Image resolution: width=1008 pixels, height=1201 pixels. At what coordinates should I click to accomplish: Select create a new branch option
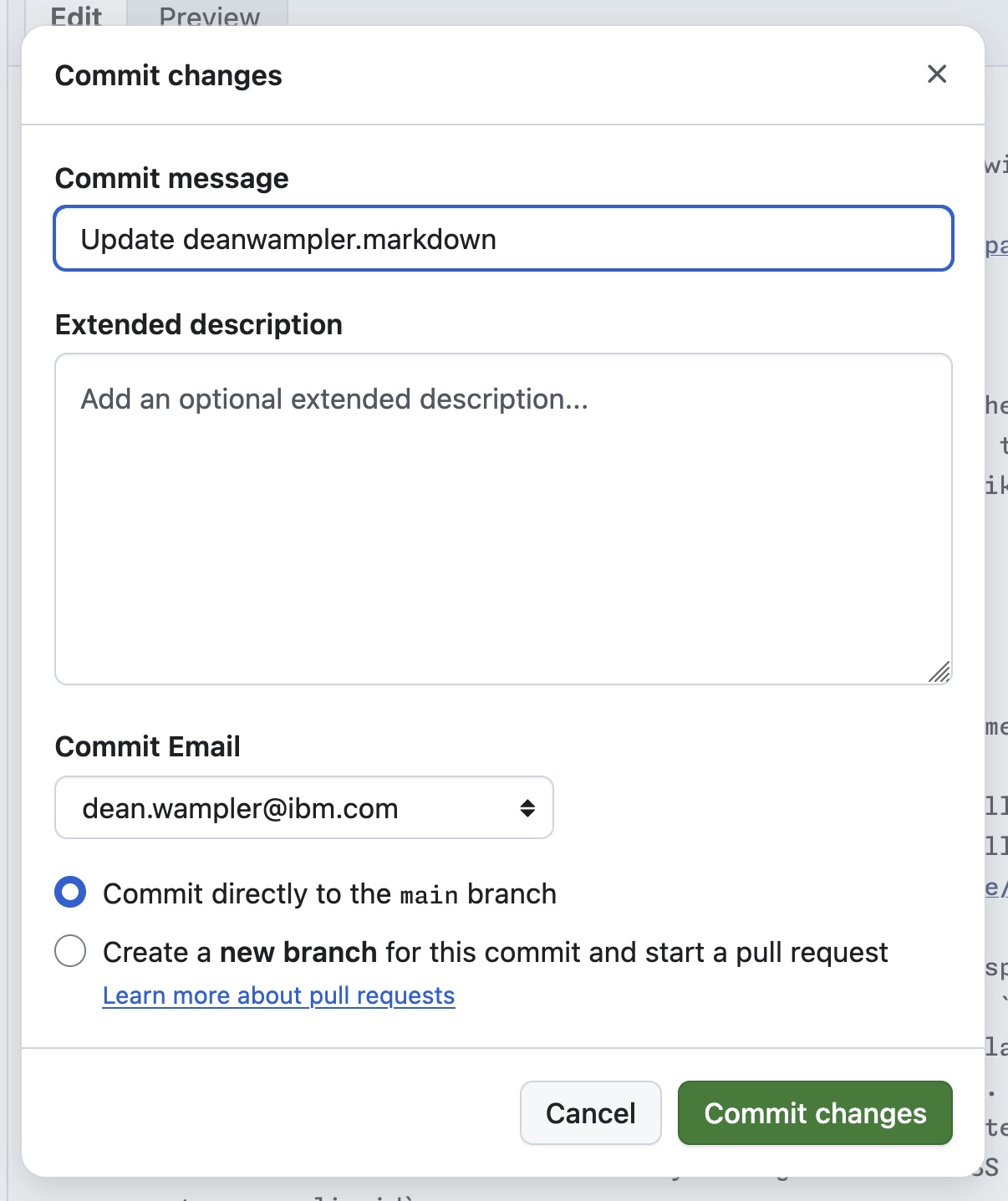[70, 950]
